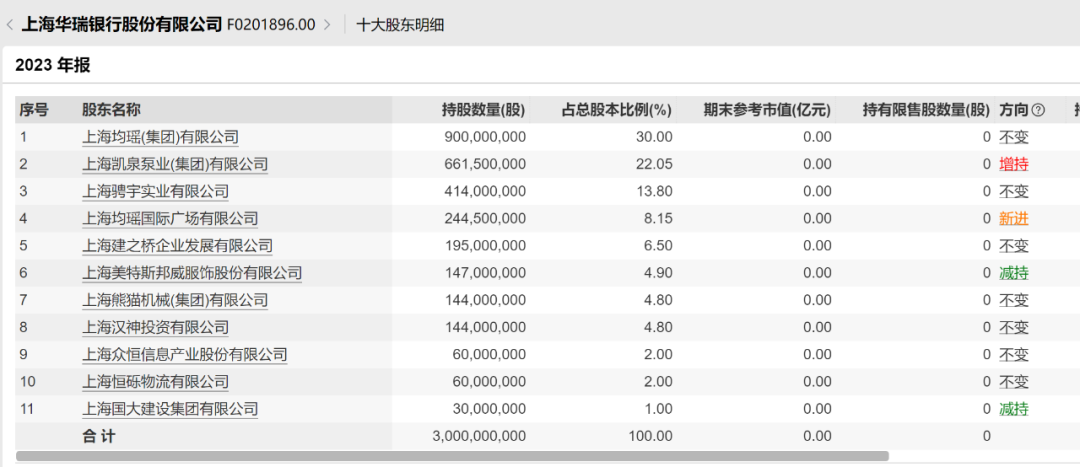Select the 2023 年报 report heading
1080x467 pixels.
tap(53, 65)
